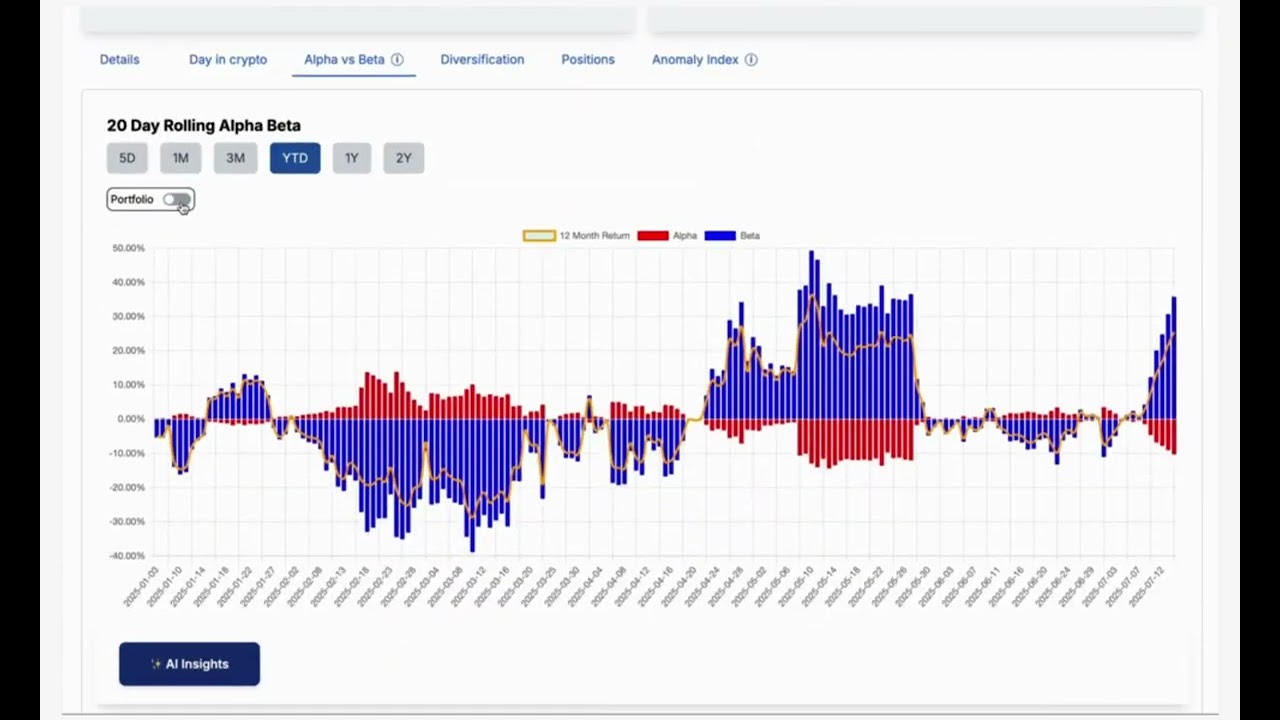Image resolution: width=1280 pixels, height=720 pixels.
Task: Click the 'Beta' legend label
Action: pyautogui.click(x=750, y=236)
